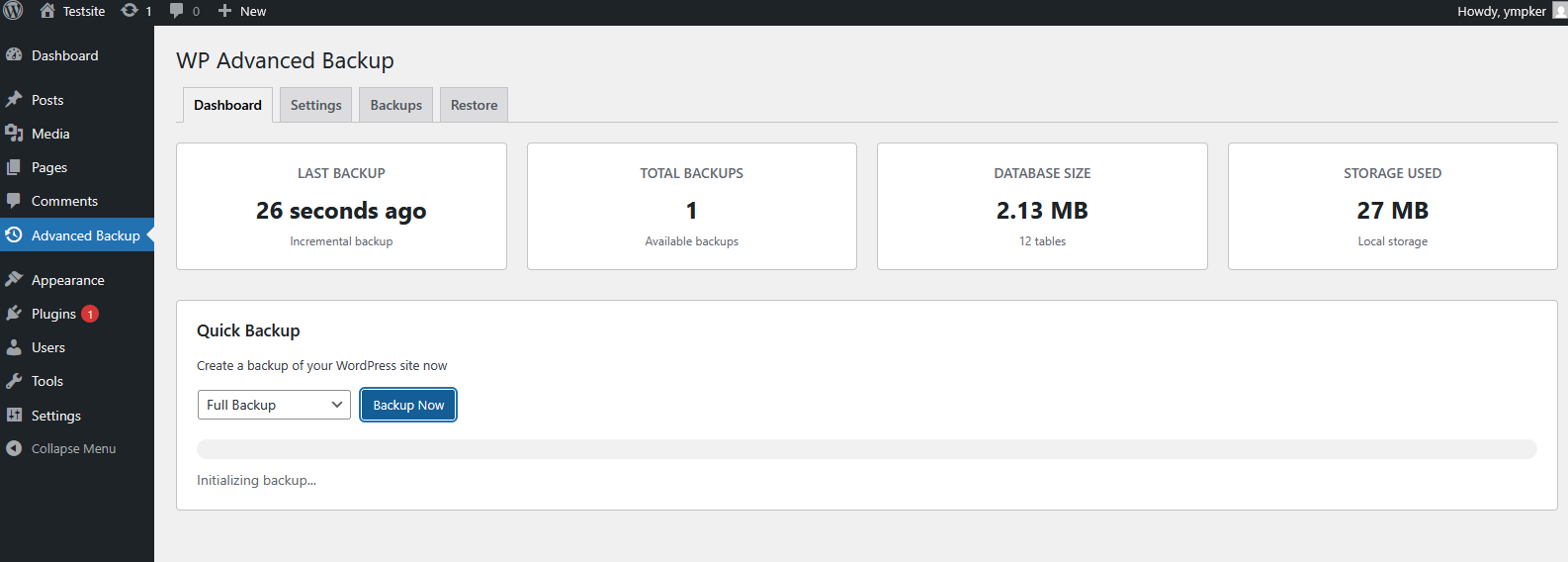This screenshot has height=562, width=1568.
Task: Open Settings label in the sidebar
Action: coord(56,416)
